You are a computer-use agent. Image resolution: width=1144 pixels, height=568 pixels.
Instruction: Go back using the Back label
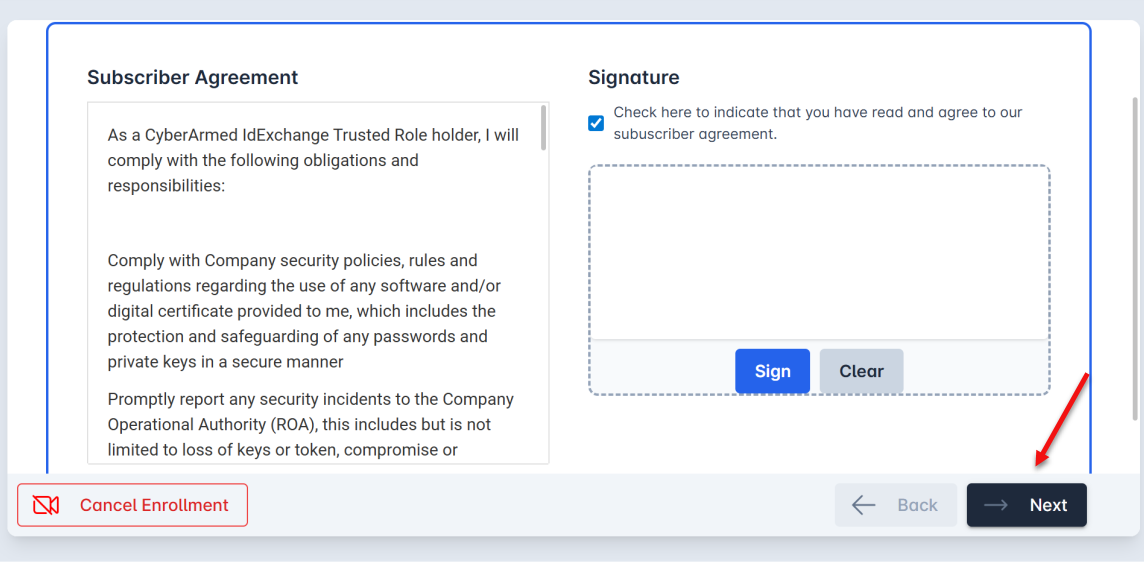click(x=917, y=505)
